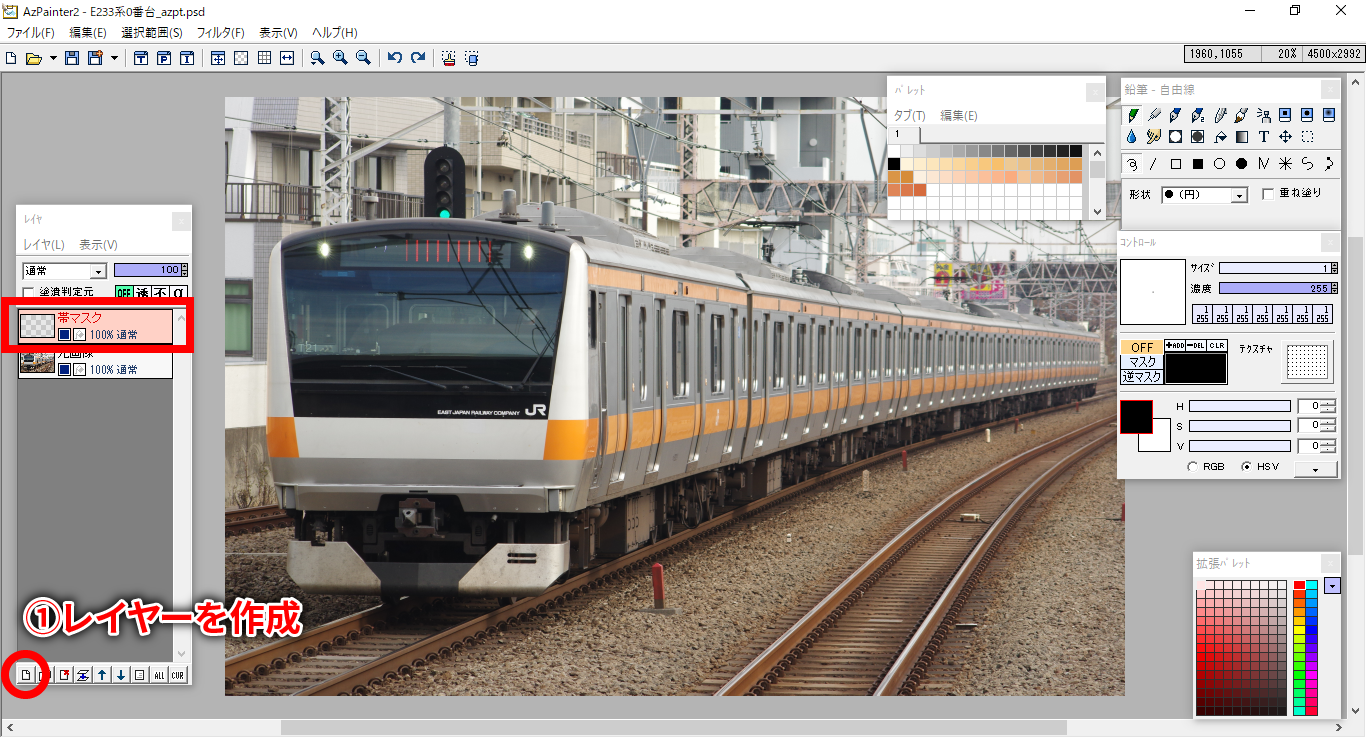Screen dimensions: 1366x738
Task: Select the gradient tool icon
Action: pyautogui.click(x=1242, y=137)
